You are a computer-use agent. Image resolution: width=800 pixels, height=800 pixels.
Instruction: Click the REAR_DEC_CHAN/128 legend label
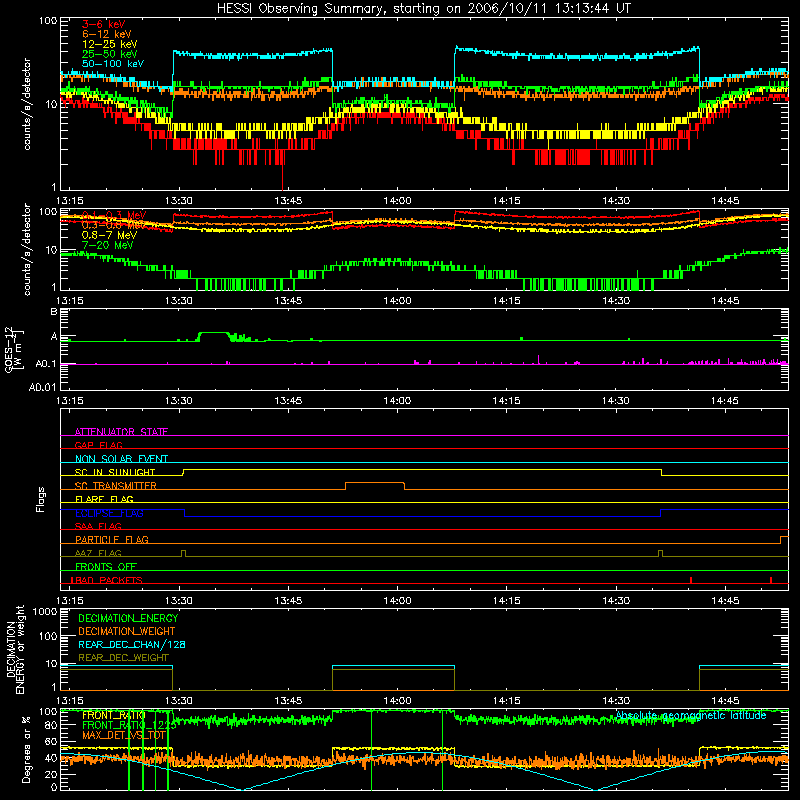[132, 644]
